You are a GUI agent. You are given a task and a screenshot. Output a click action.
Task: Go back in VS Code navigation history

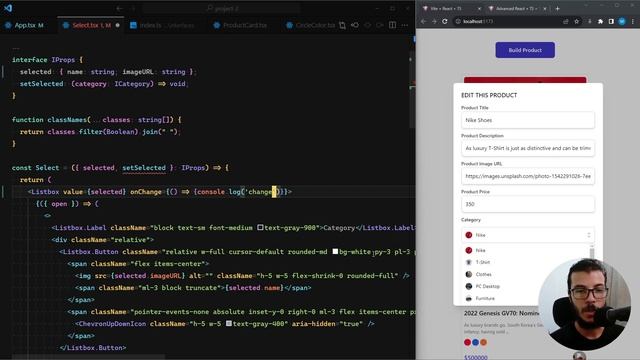click(119, 8)
